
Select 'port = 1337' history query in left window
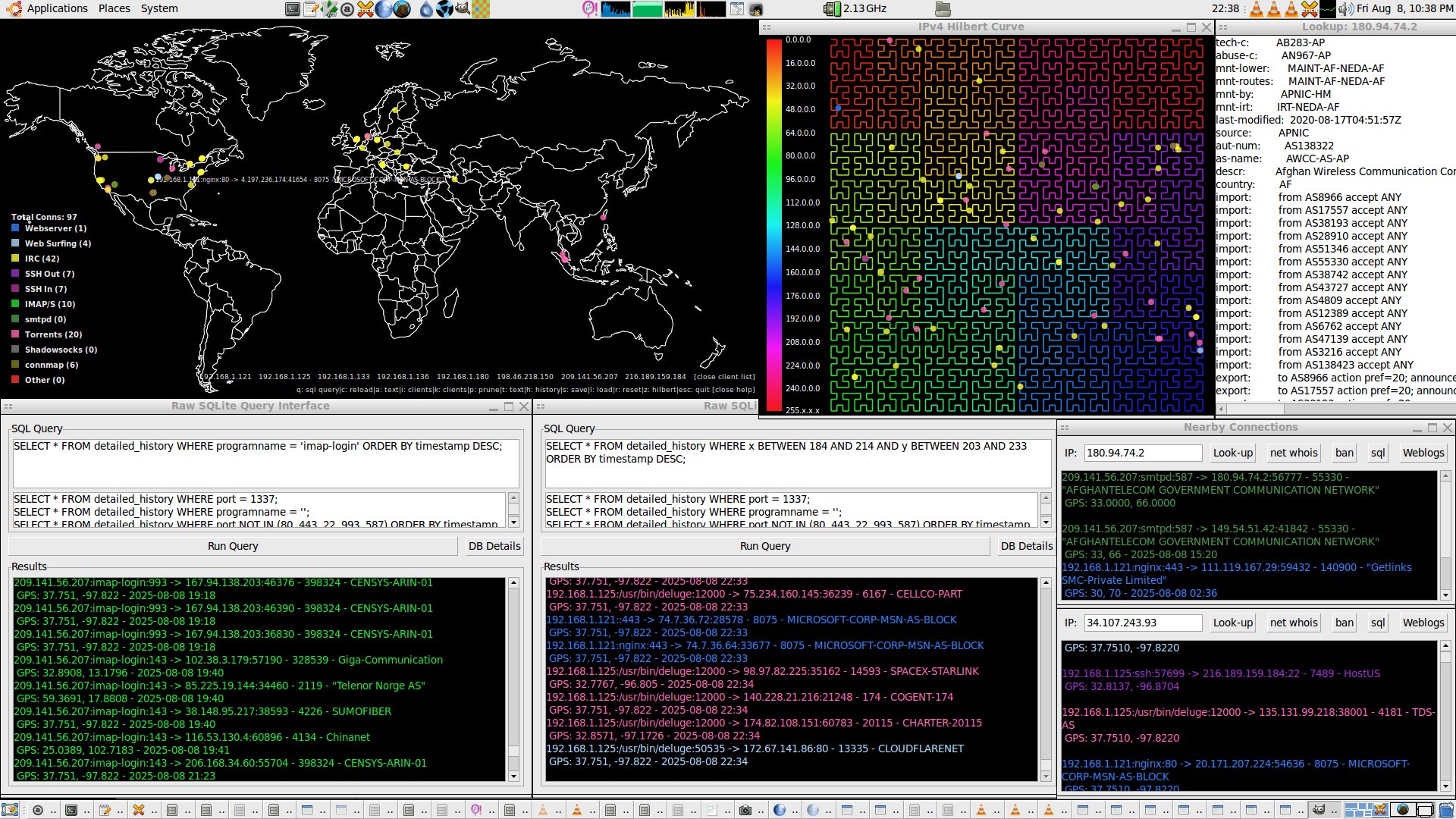pyautogui.click(x=146, y=499)
